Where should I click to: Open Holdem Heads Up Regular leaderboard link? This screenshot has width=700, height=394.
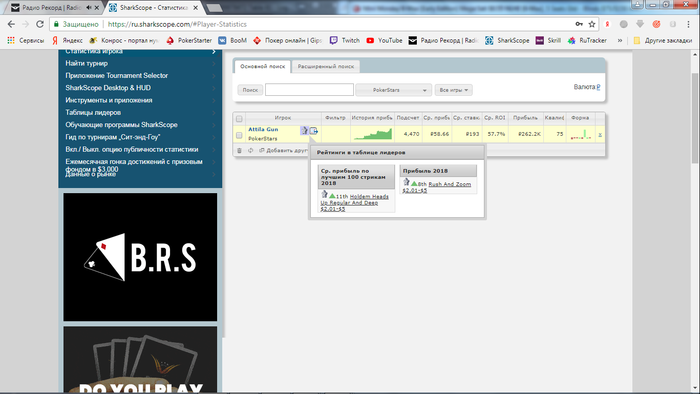[354, 203]
